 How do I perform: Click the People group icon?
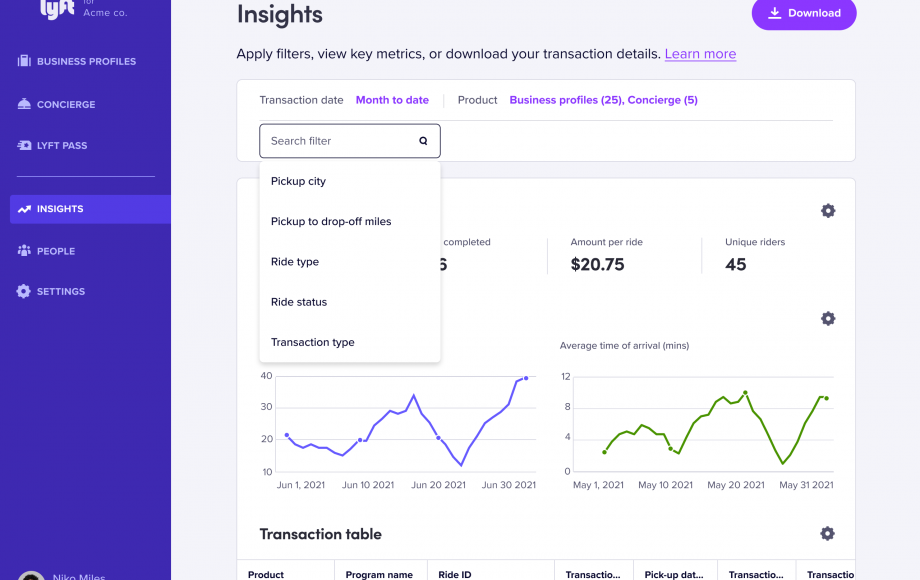click(24, 251)
